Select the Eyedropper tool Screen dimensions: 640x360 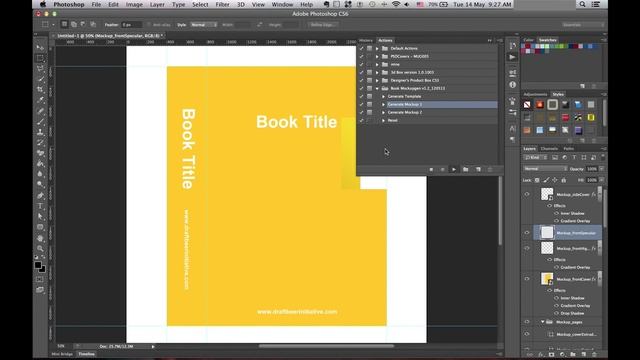point(40,100)
